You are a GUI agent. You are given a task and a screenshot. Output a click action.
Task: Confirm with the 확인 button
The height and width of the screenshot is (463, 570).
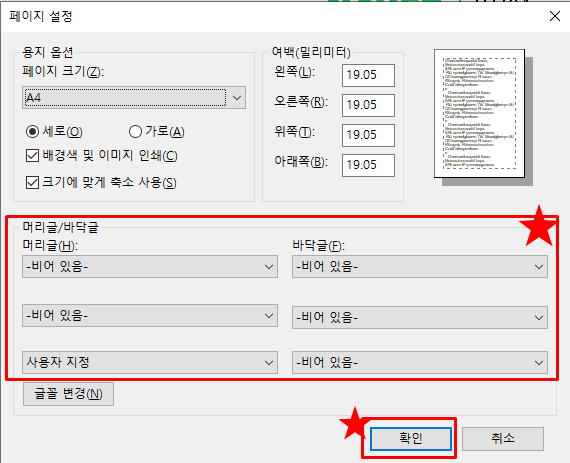click(411, 439)
